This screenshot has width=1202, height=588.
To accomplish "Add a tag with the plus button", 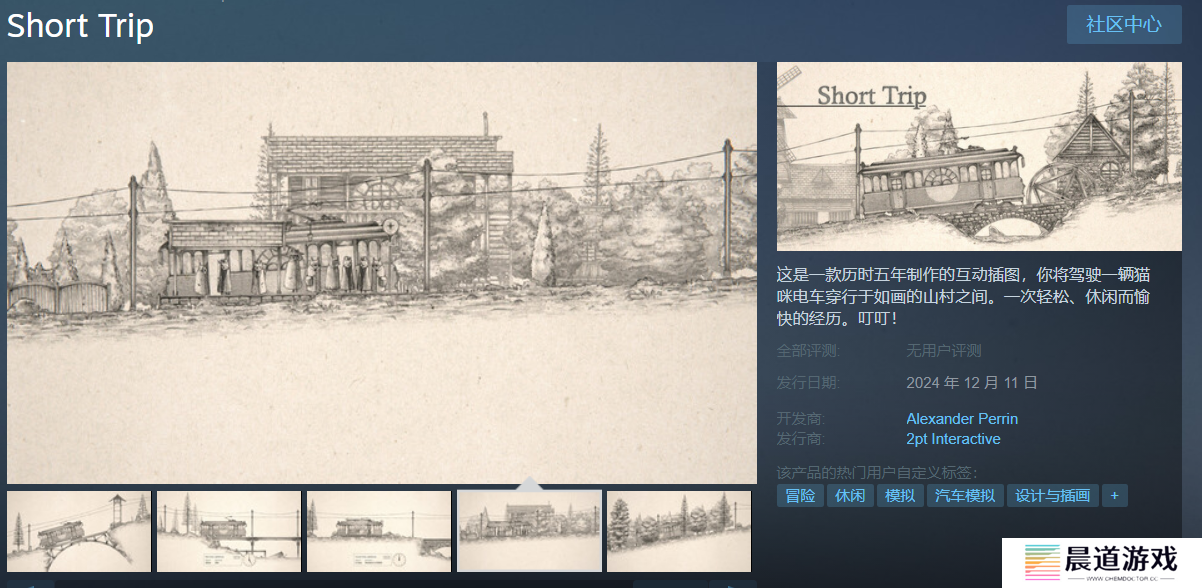I will (x=1115, y=496).
